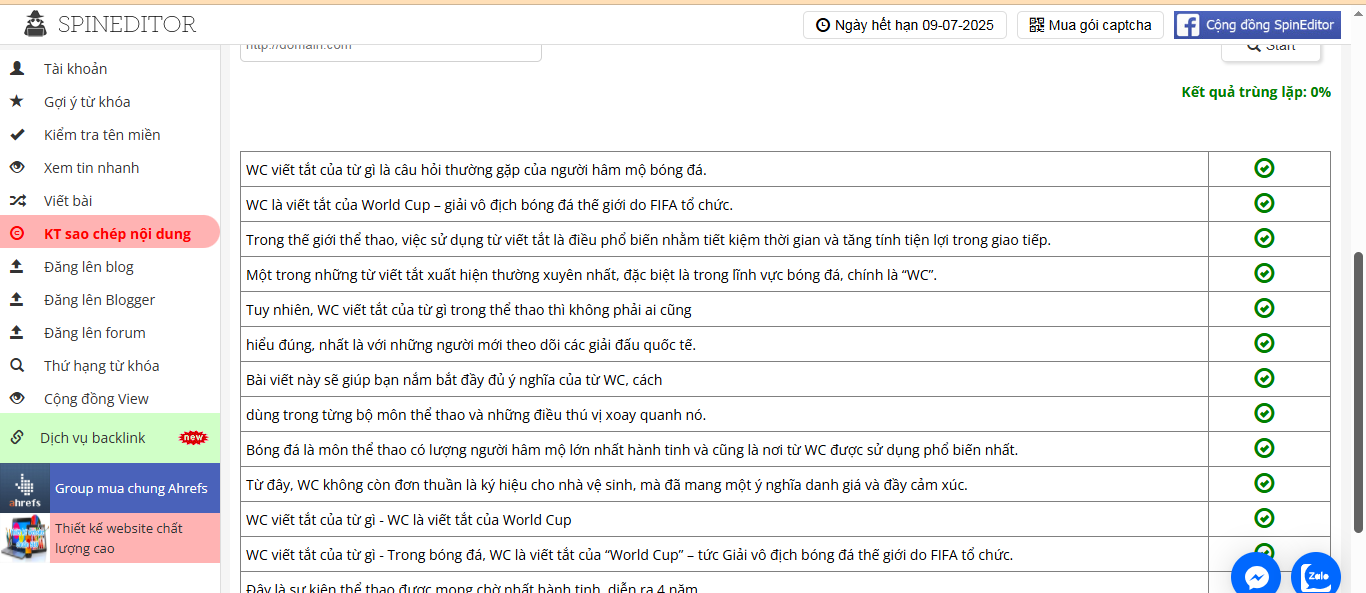
Task: Click the green check for 'Bóng đá là môn thể thao' row
Action: (x=1264, y=448)
